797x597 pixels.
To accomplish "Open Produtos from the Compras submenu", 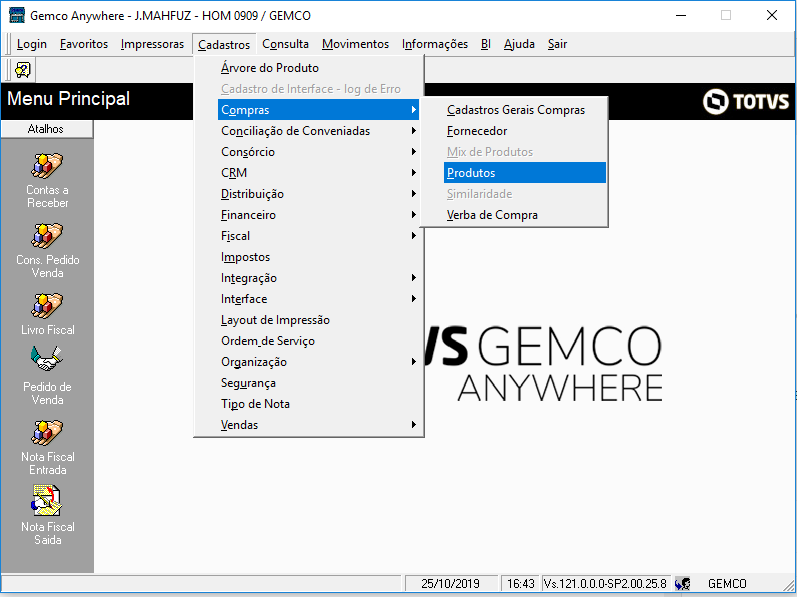I will [x=525, y=173].
